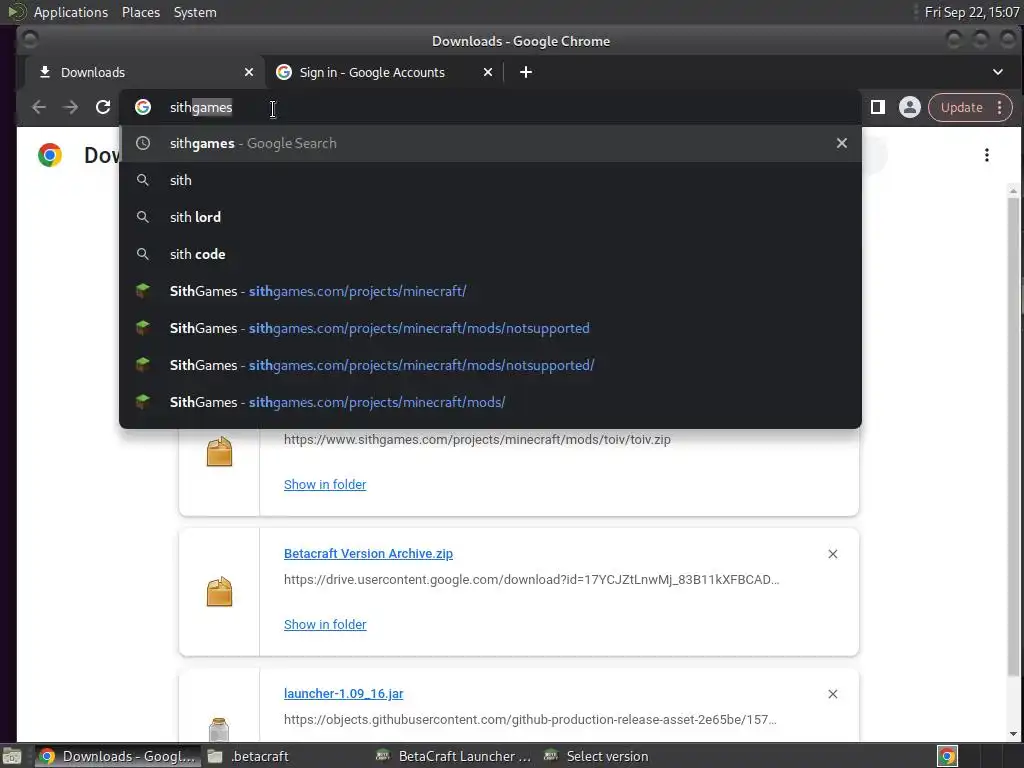Close the Downloads tab

(x=249, y=72)
